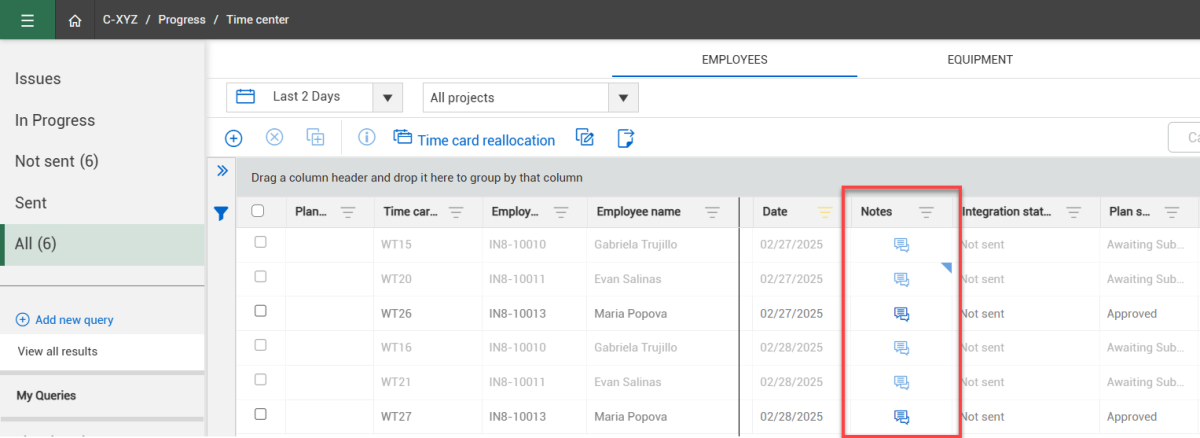Click the add new time card icon
Viewport: 1200px width, 438px height.
pyautogui.click(x=233, y=138)
